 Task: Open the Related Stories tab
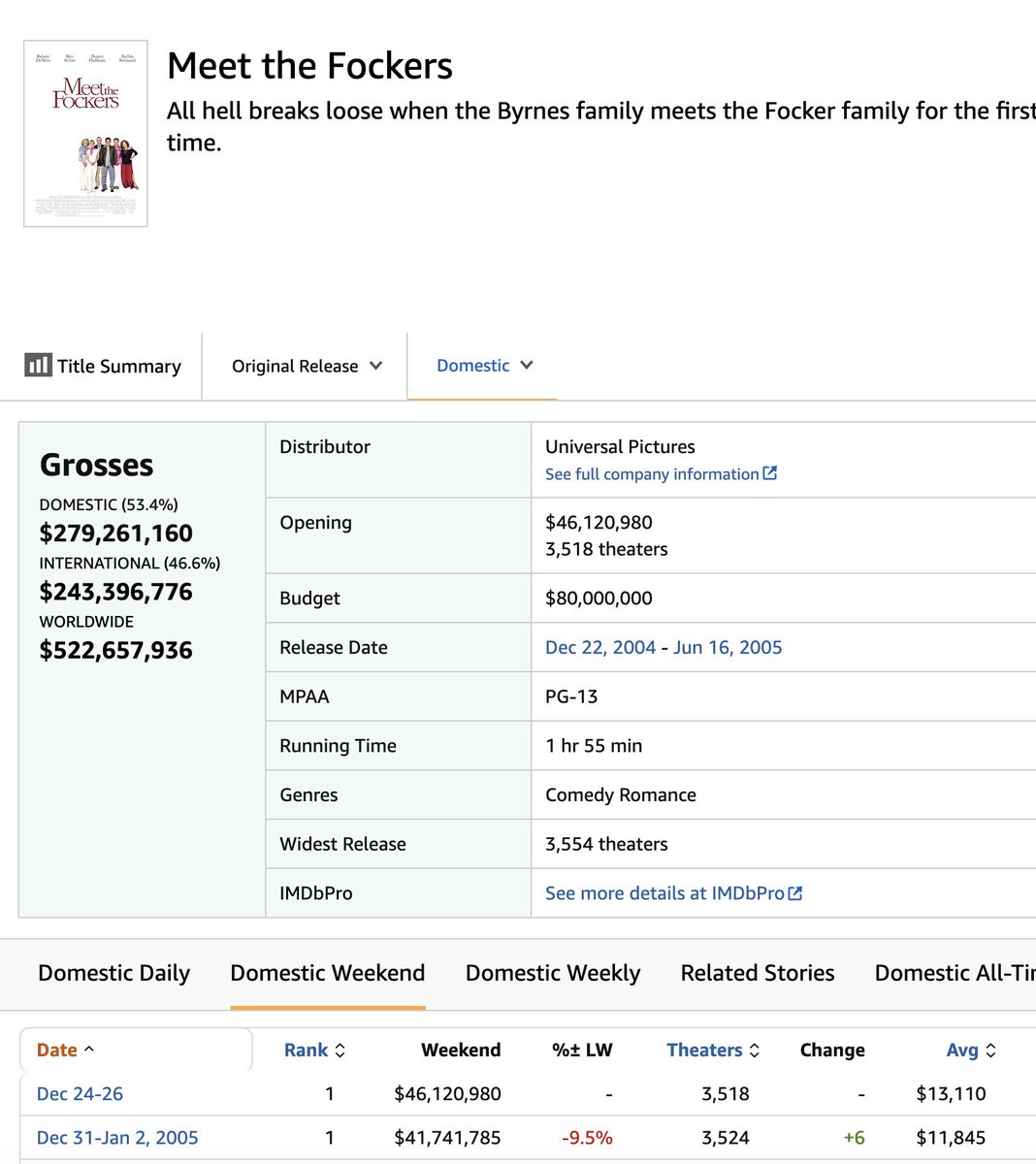(758, 973)
